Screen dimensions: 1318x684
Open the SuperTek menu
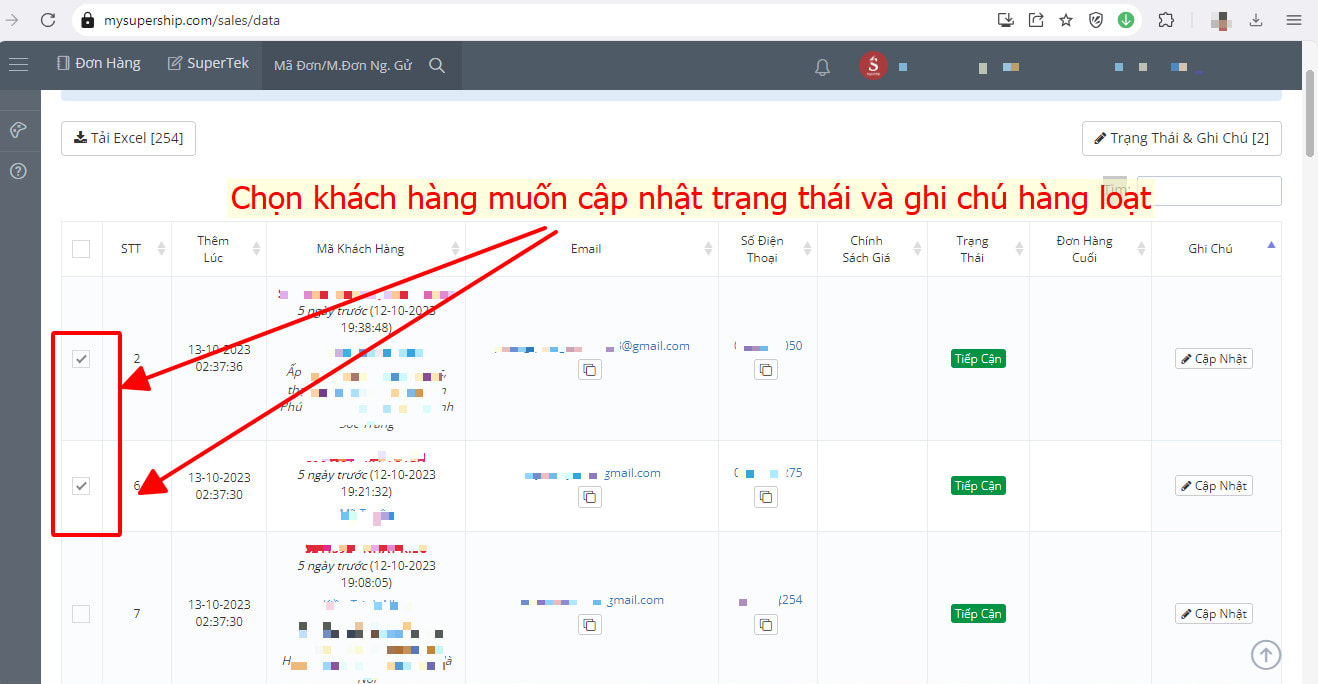(x=208, y=63)
